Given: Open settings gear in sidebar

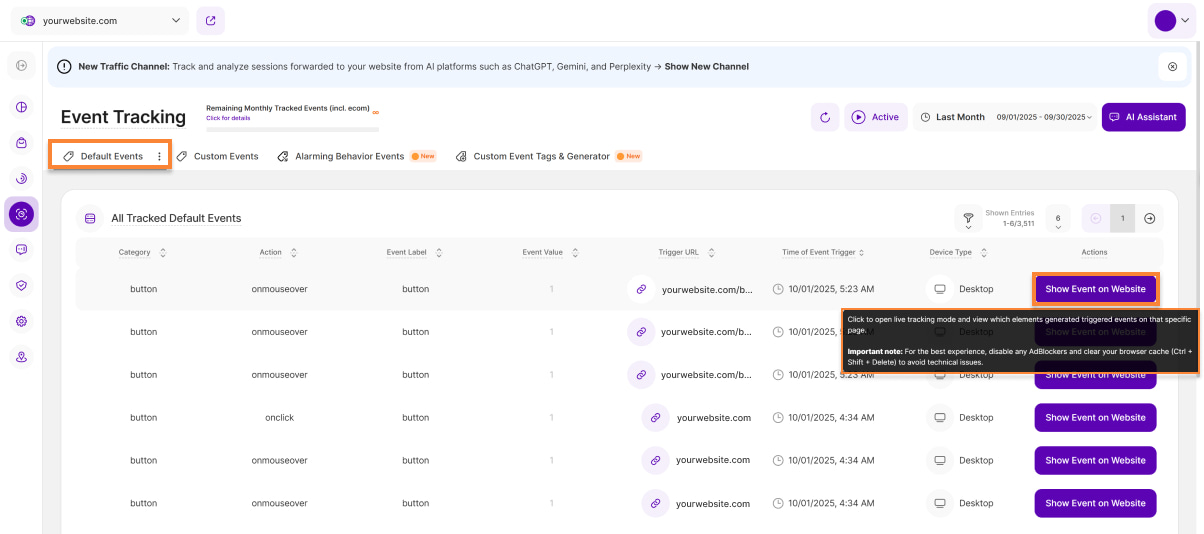Looking at the screenshot, I should [x=22, y=321].
